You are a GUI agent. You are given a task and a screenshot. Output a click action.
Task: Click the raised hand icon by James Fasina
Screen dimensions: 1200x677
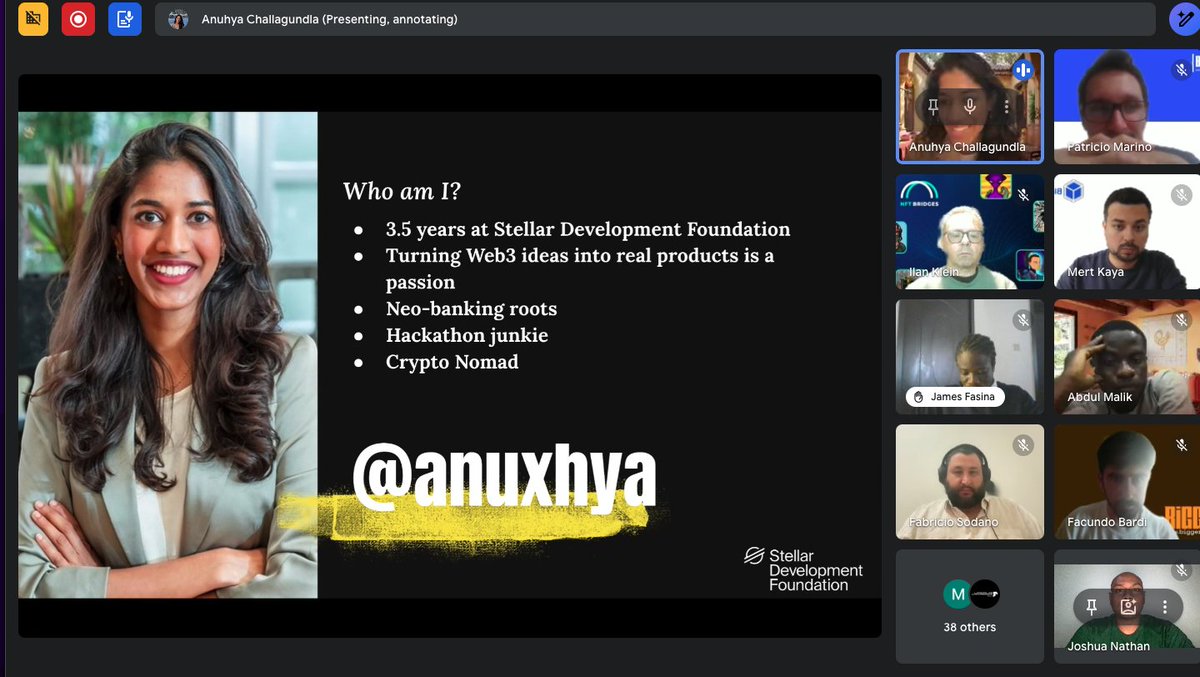917,397
